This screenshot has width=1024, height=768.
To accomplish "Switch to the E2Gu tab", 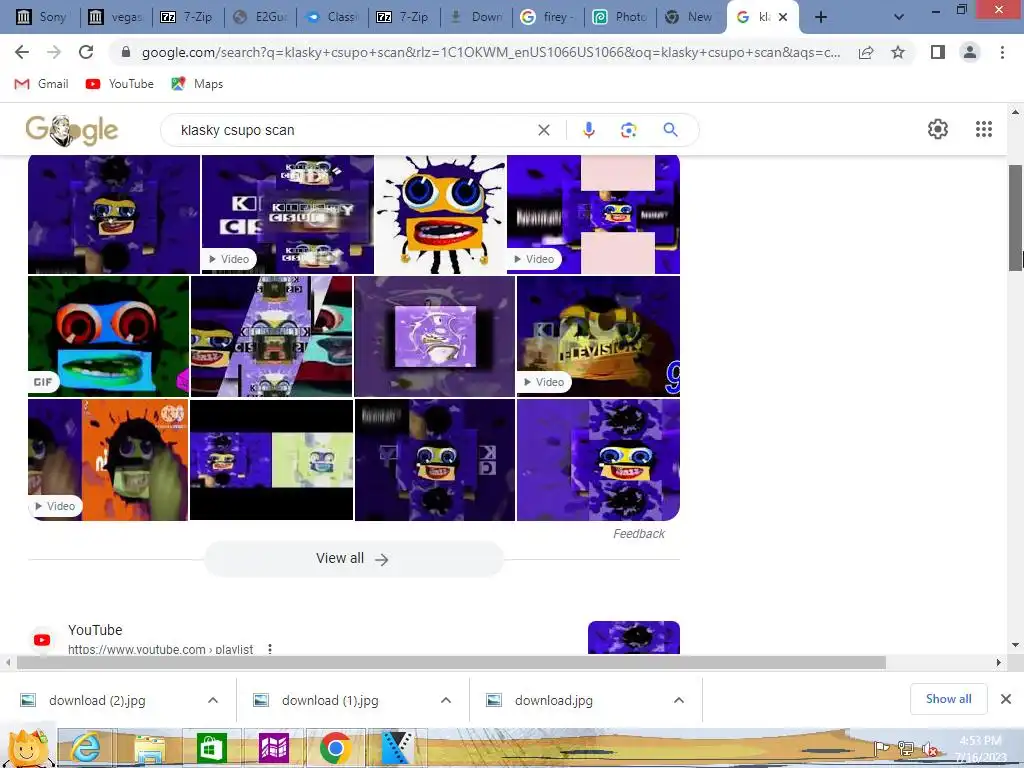I will [259, 17].
